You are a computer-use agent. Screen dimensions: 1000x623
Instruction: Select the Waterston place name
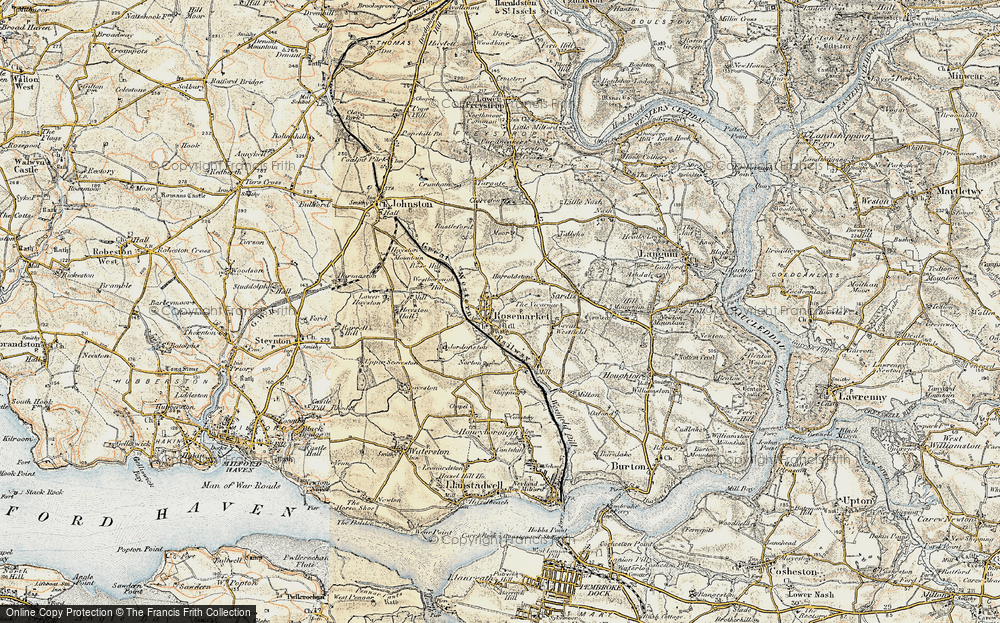tap(429, 451)
